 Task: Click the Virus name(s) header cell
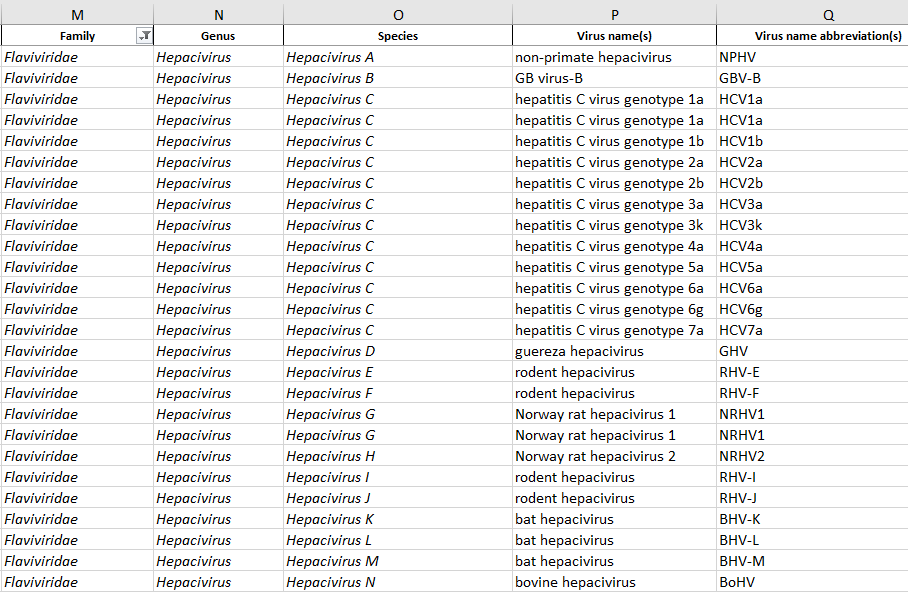[614, 36]
